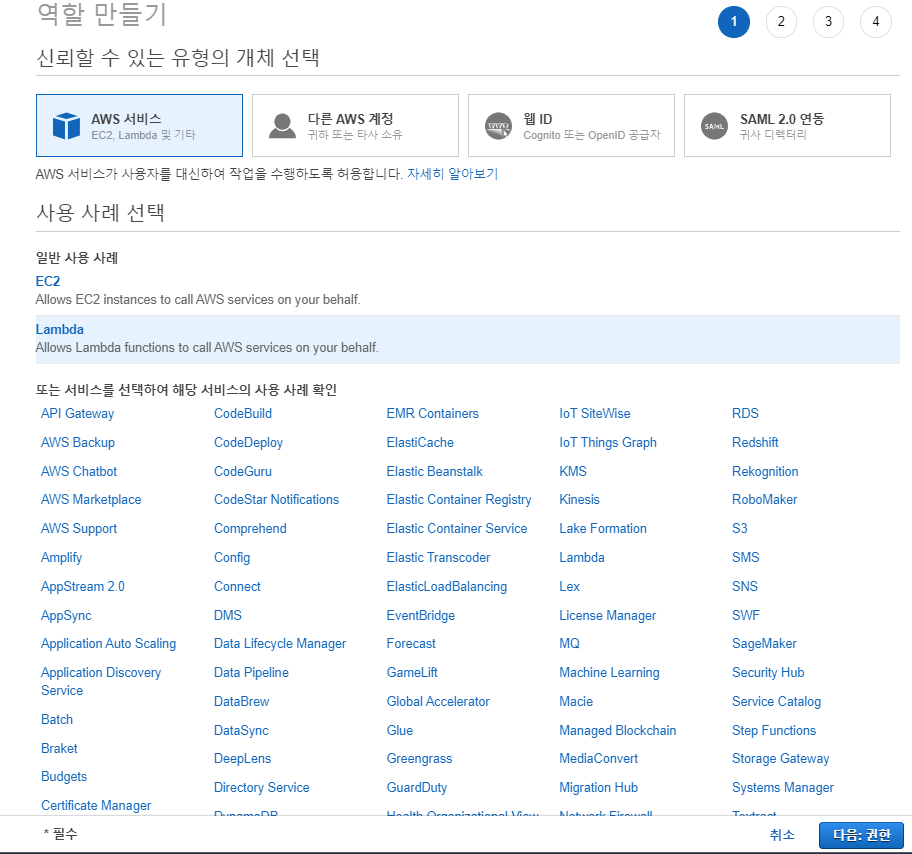
Task: Pick Application Discovery Service
Action: [101, 681]
